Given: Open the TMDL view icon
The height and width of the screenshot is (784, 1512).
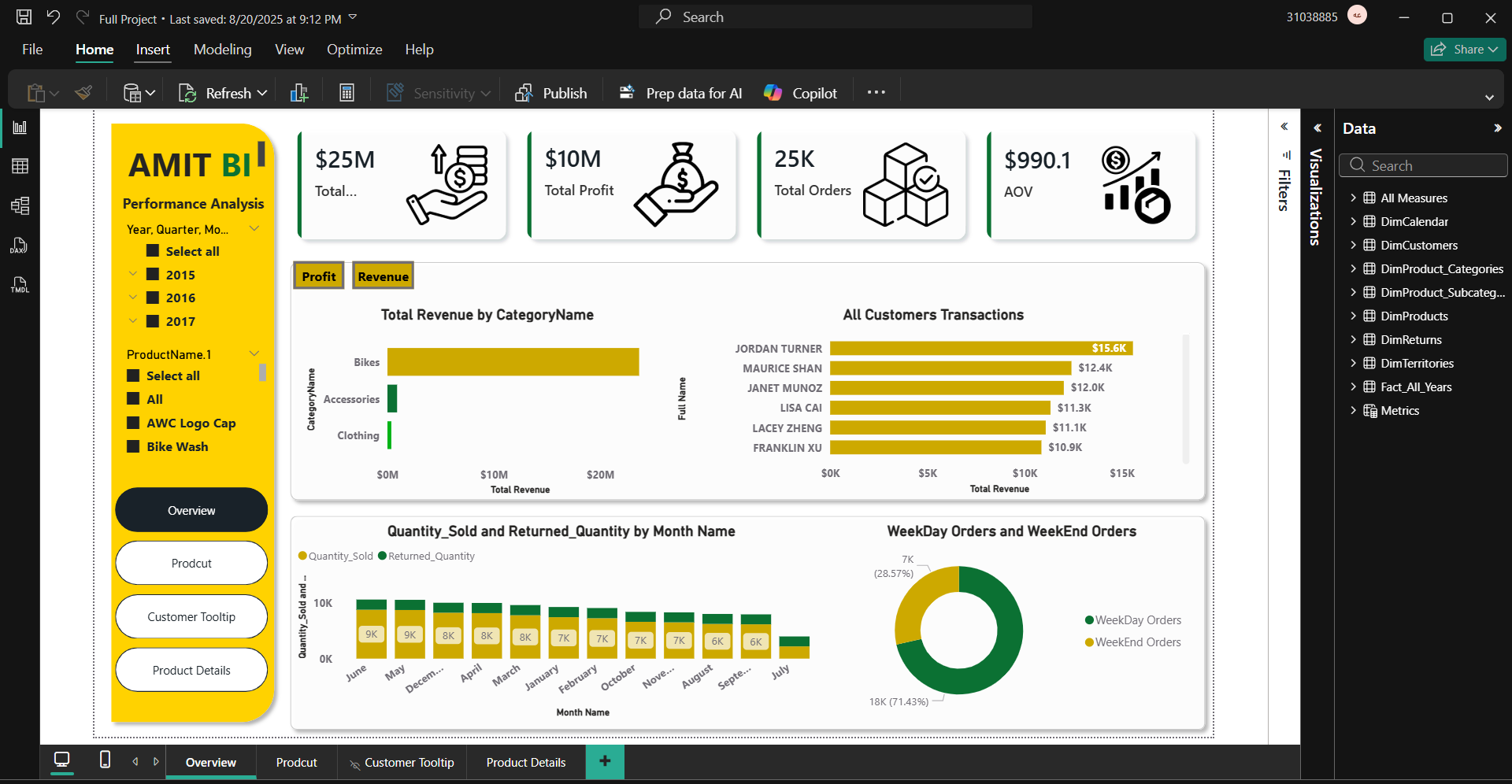Looking at the screenshot, I should 20,285.
